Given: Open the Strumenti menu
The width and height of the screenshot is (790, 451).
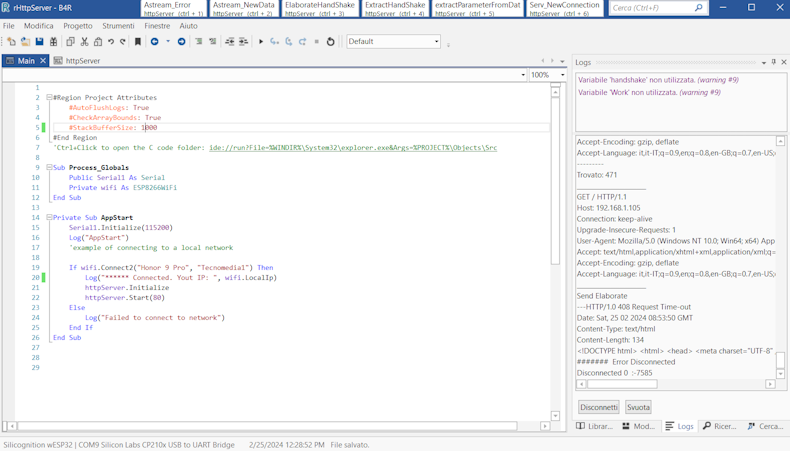Looking at the screenshot, I should click(x=118, y=26).
